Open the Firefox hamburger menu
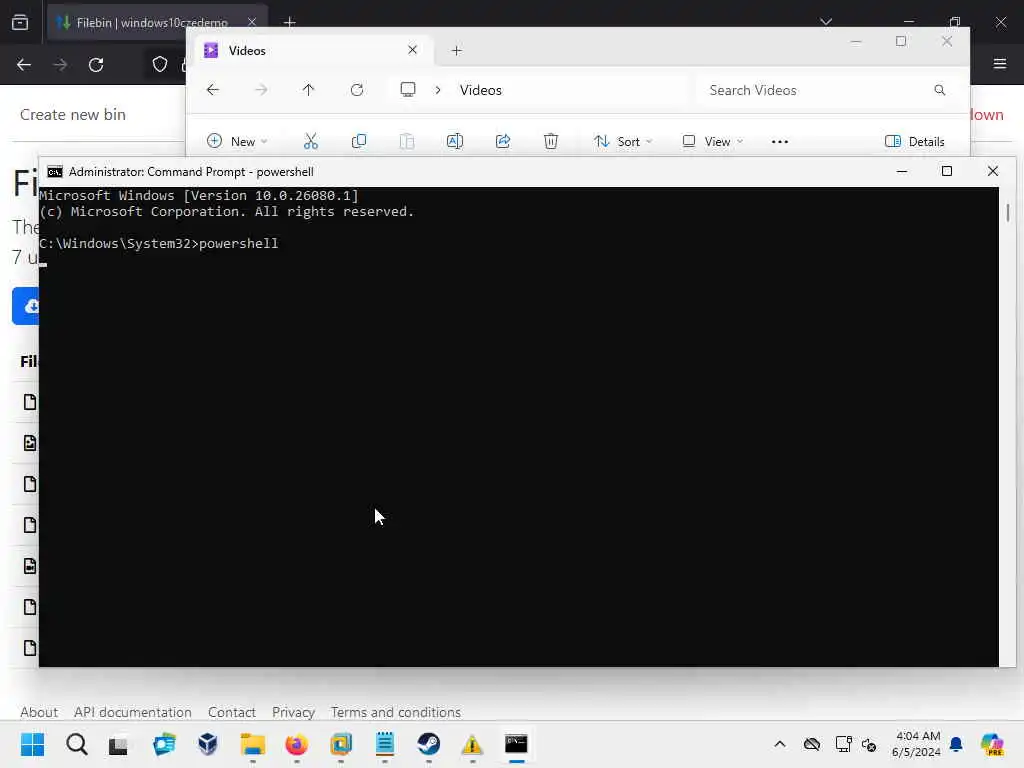1024x768 pixels. [x=999, y=63]
